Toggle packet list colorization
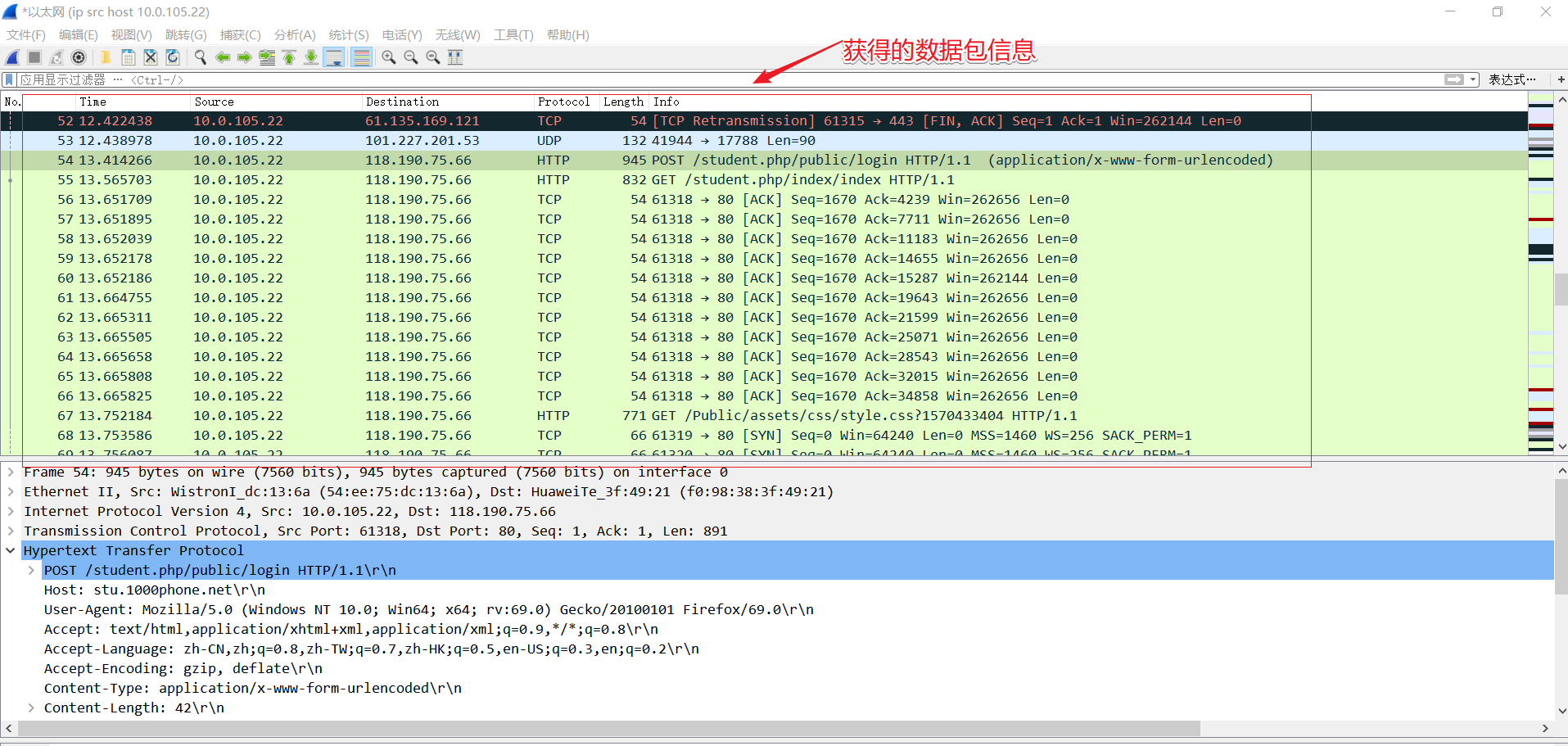1568x746 pixels. 361,57
